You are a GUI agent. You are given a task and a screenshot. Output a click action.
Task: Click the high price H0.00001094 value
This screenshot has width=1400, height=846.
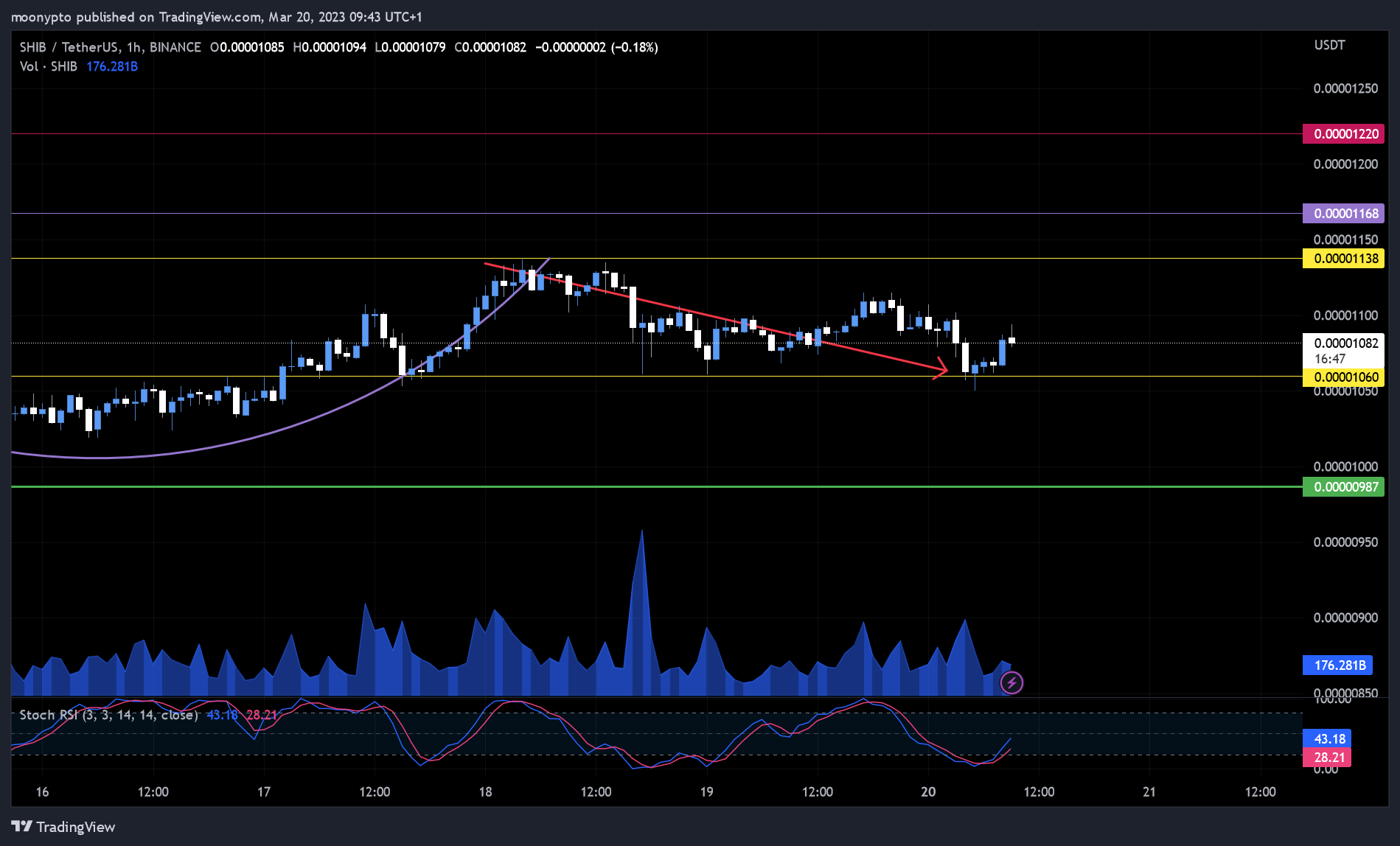[330, 47]
